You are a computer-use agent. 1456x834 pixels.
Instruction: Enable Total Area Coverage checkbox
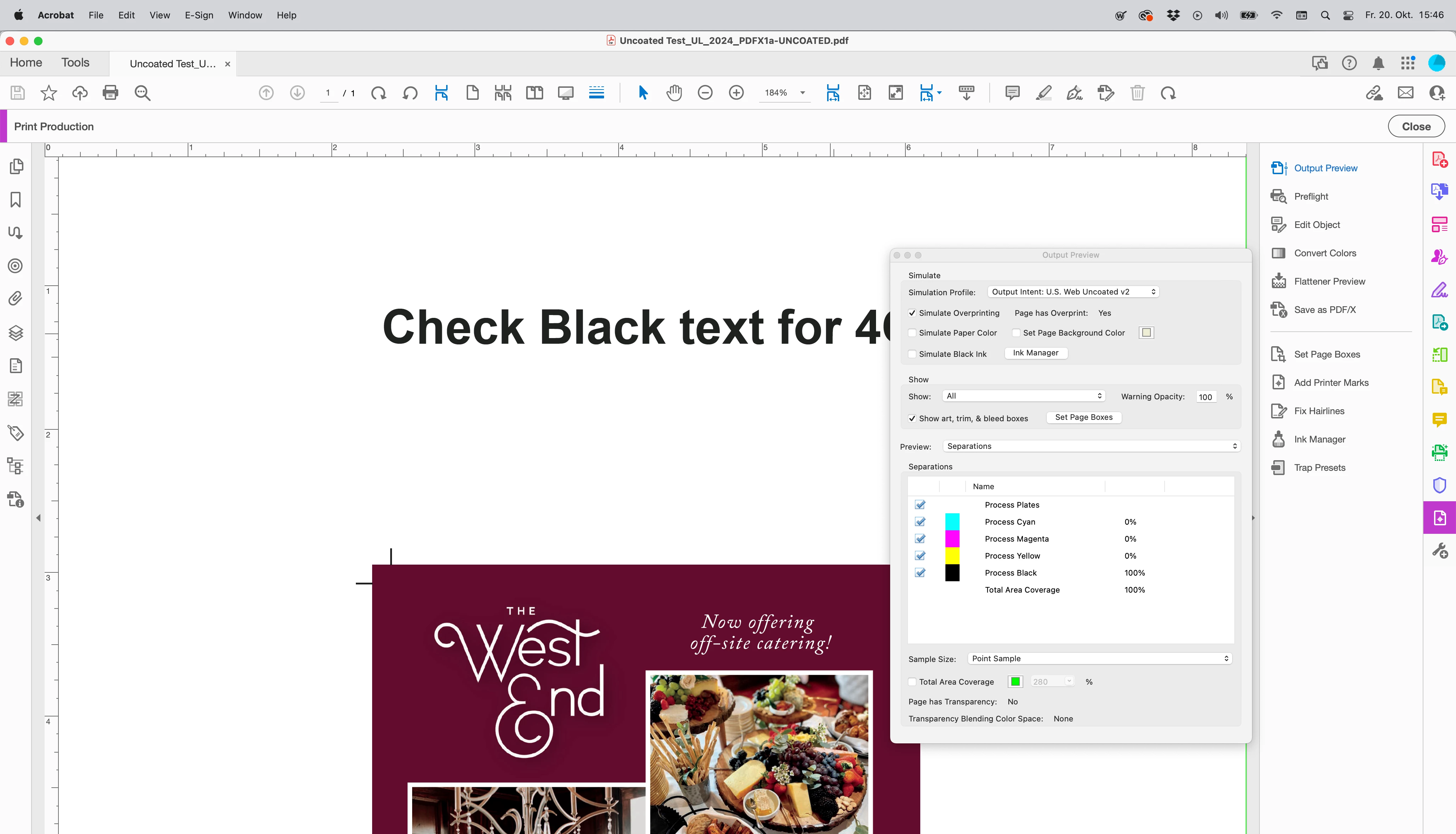coord(912,682)
